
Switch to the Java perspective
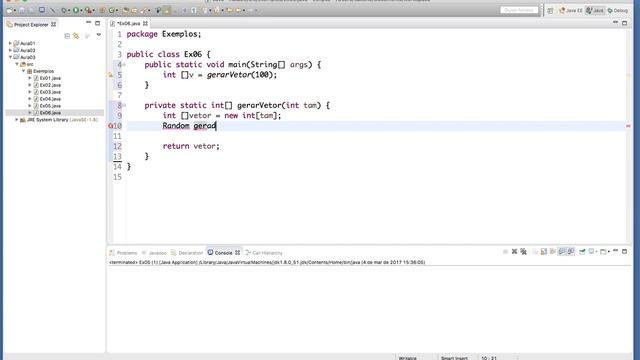(595, 10)
